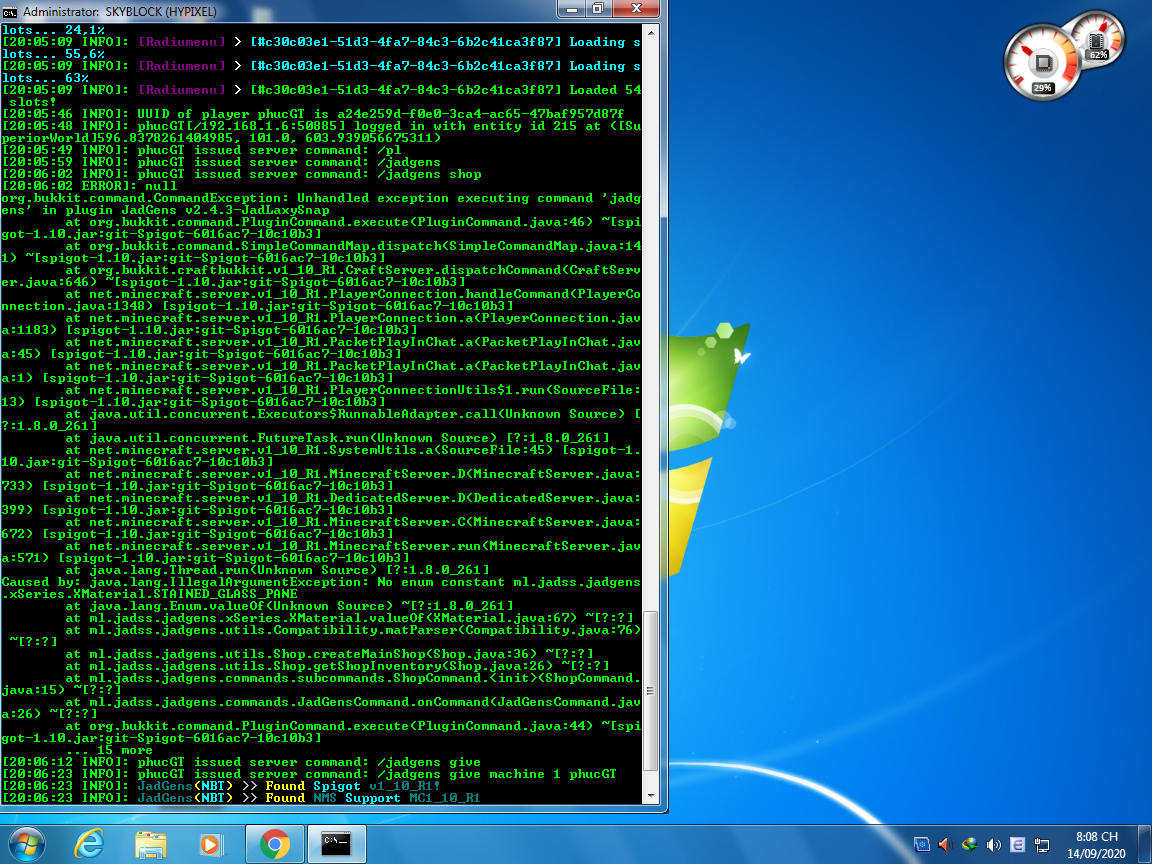Launch Internet Explorer from the taskbar
This screenshot has height=864, width=1152.
point(89,844)
